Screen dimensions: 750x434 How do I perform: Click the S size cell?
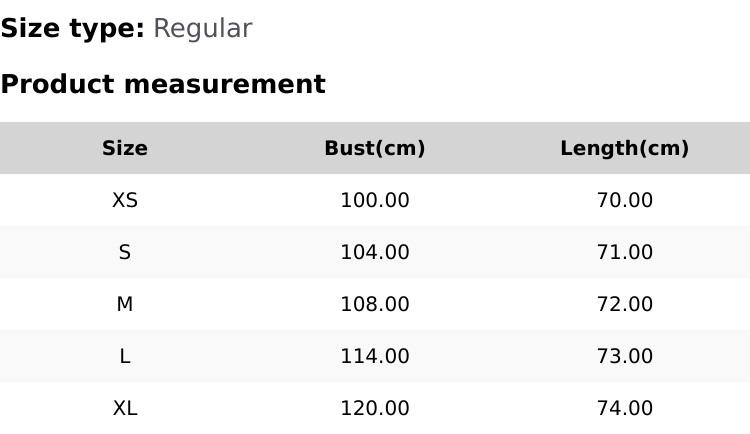pyautogui.click(x=125, y=253)
